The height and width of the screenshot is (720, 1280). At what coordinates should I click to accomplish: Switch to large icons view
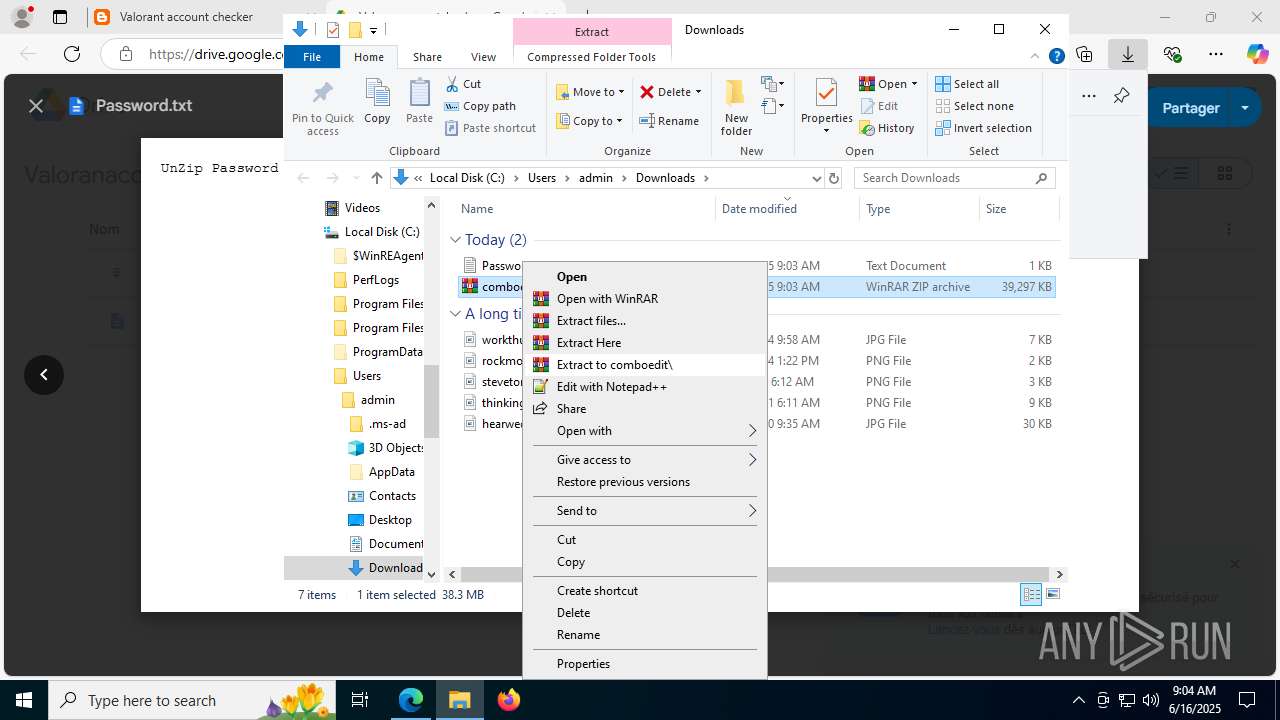point(1052,594)
